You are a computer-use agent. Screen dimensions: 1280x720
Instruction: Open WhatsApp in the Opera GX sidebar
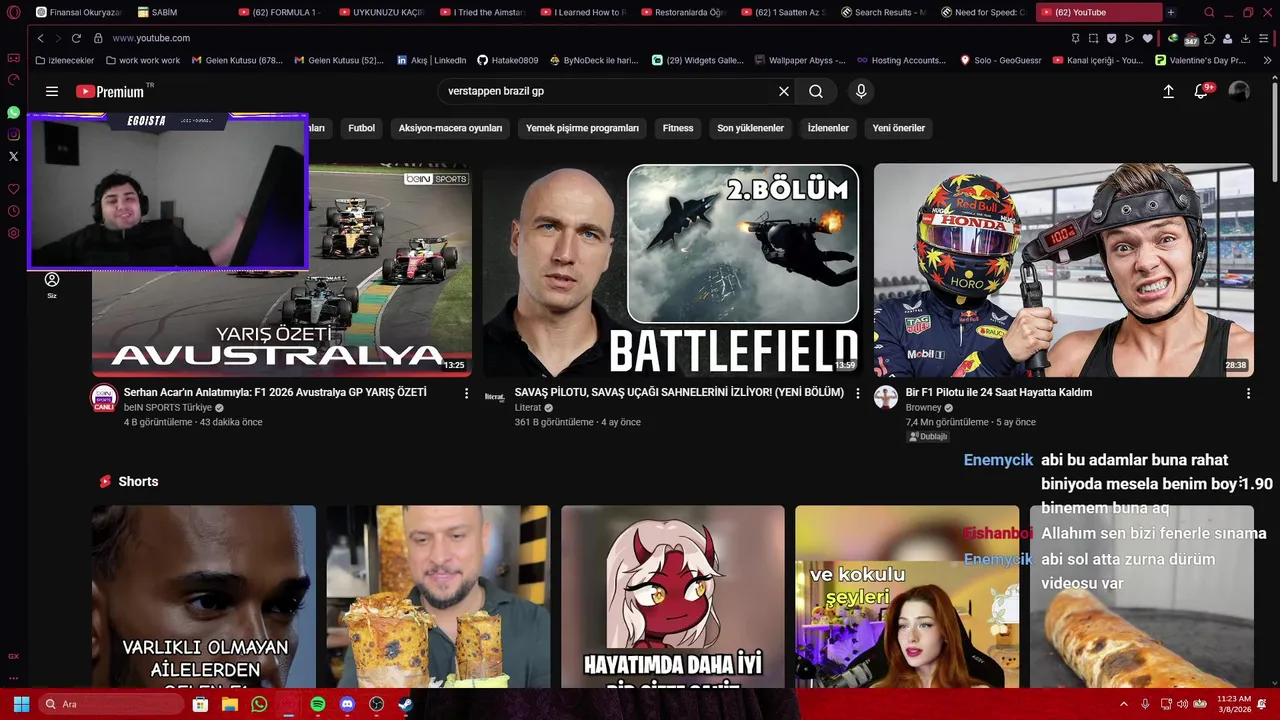point(13,112)
